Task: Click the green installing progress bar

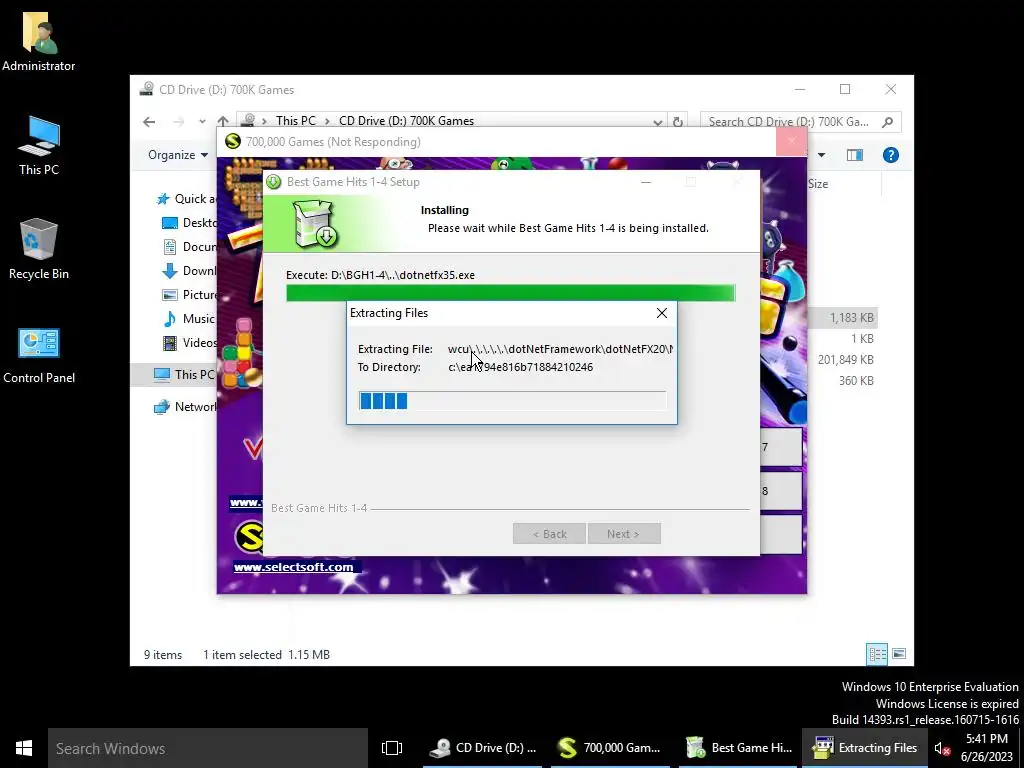Action: pos(511,293)
